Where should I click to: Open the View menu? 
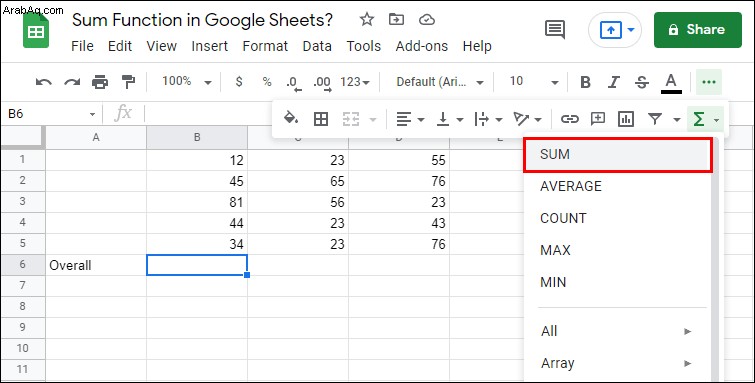click(161, 46)
